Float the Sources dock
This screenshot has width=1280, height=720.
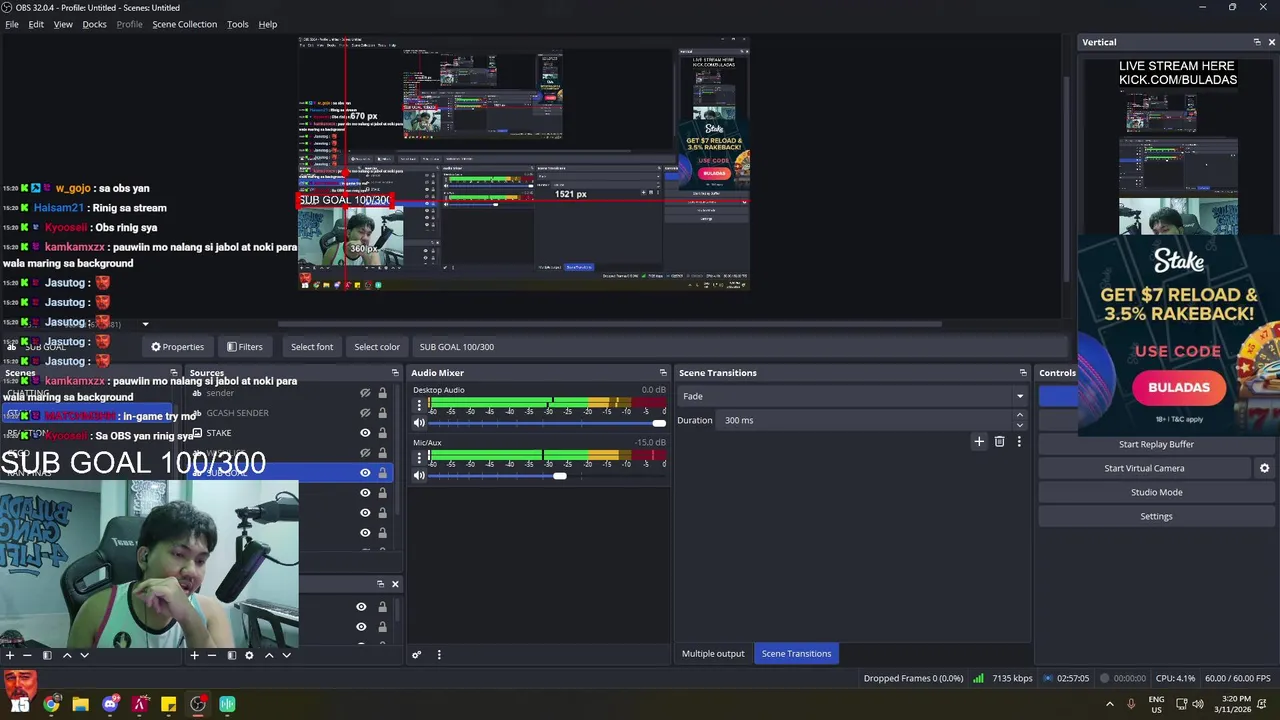click(394, 373)
